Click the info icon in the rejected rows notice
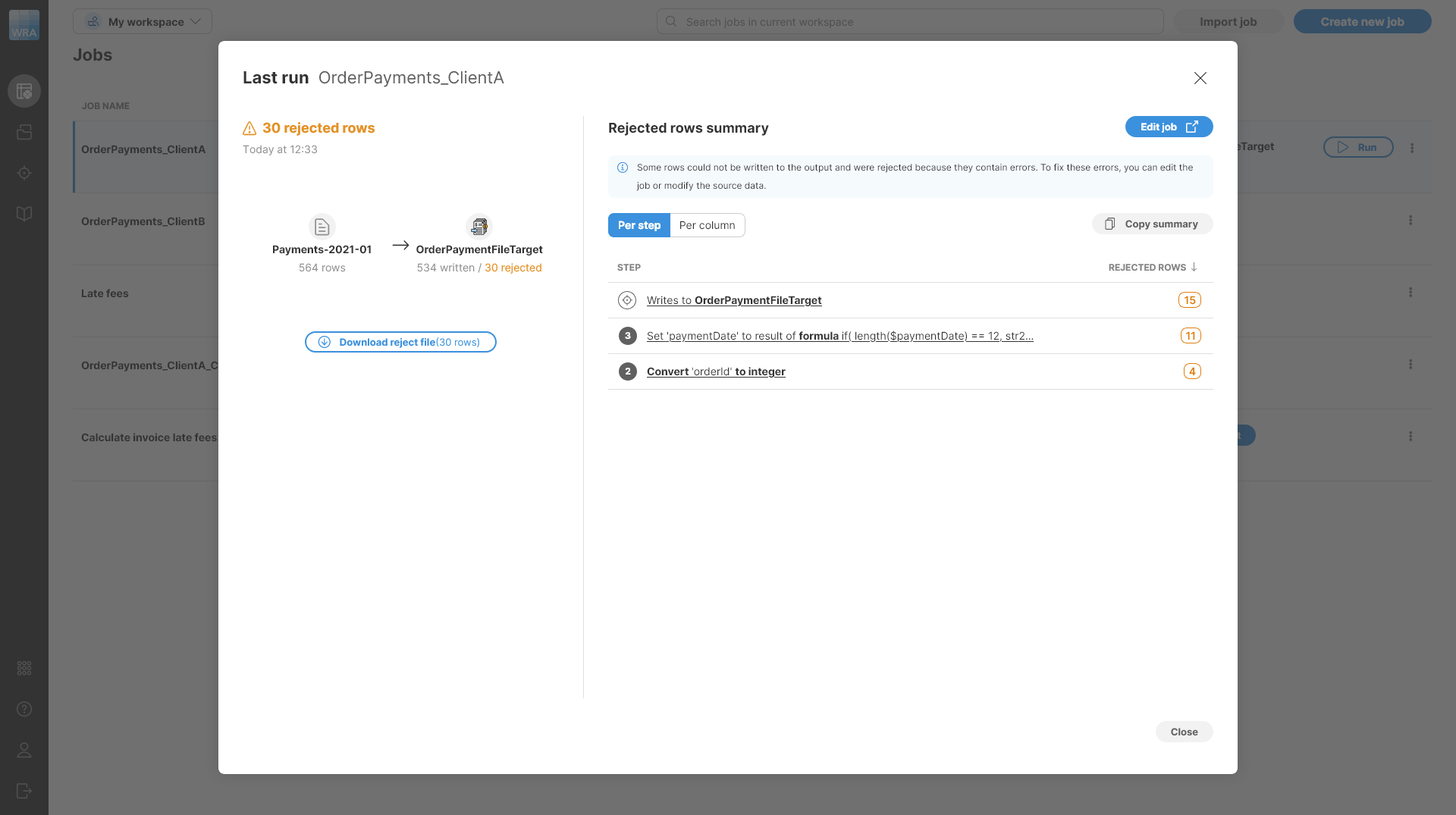 623,168
